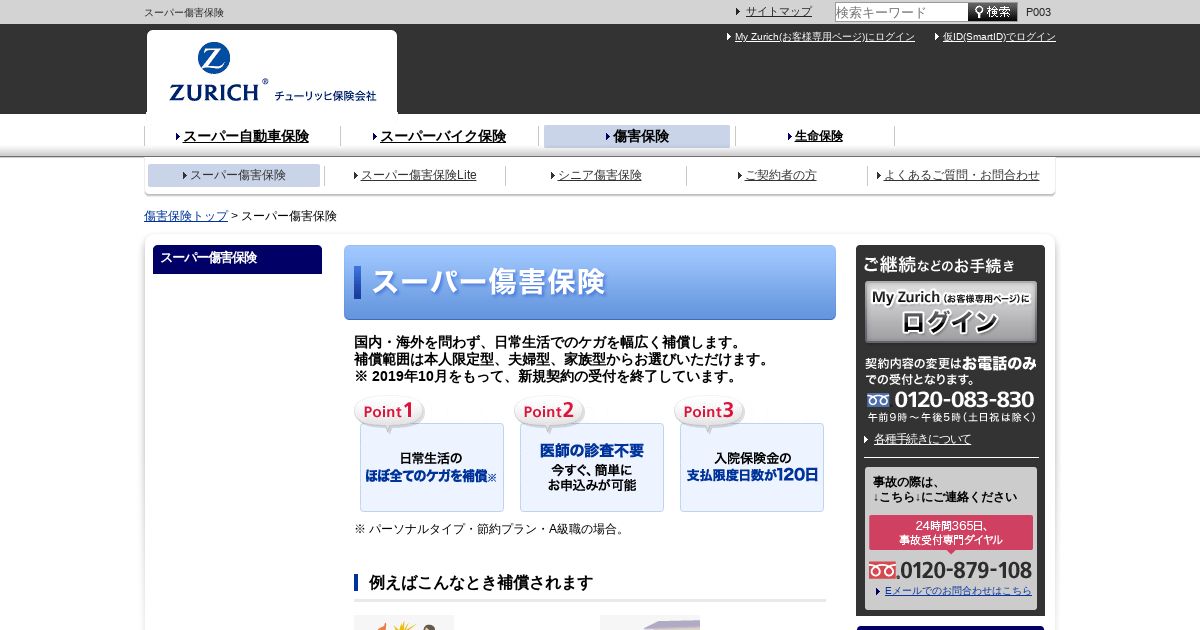Select the 傷害保険 navigation tab

tap(637, 136)
